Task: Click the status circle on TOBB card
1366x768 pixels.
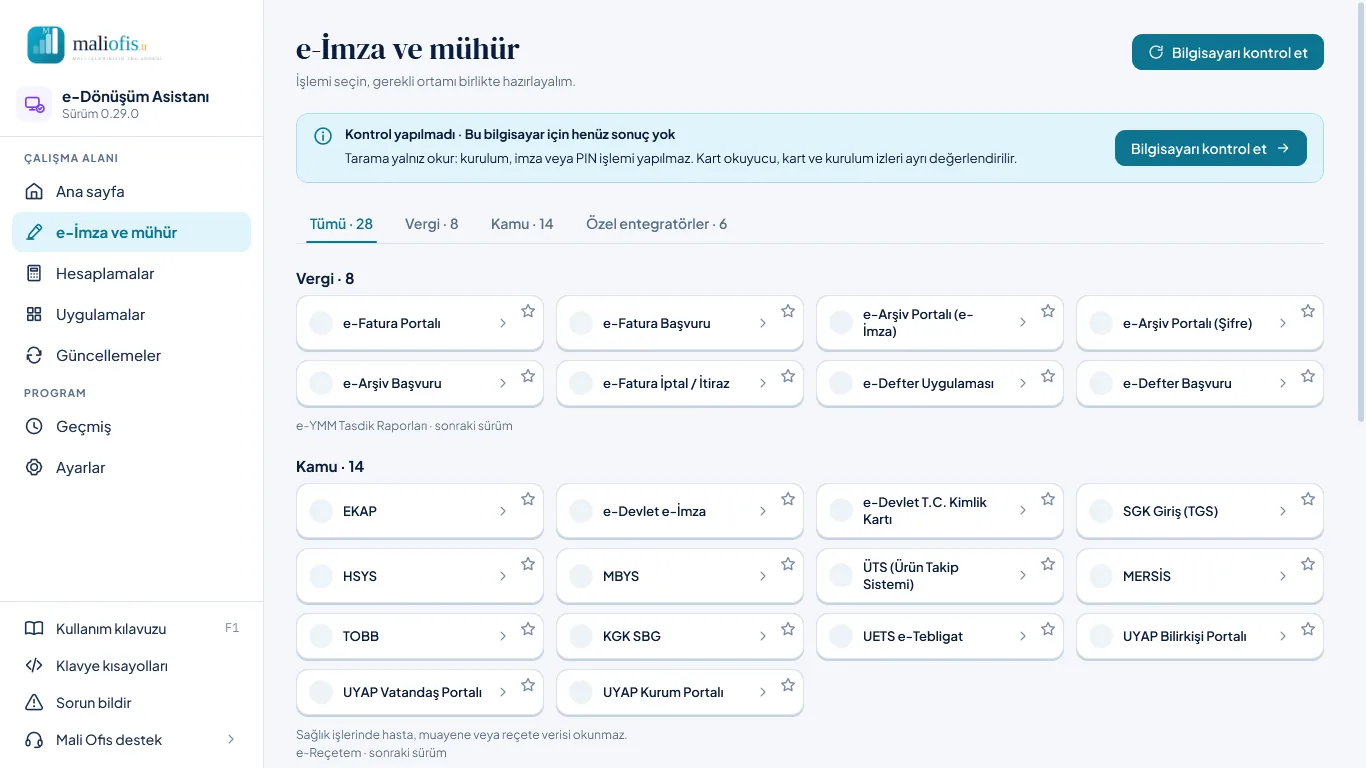Action: (x=321, y=636)
